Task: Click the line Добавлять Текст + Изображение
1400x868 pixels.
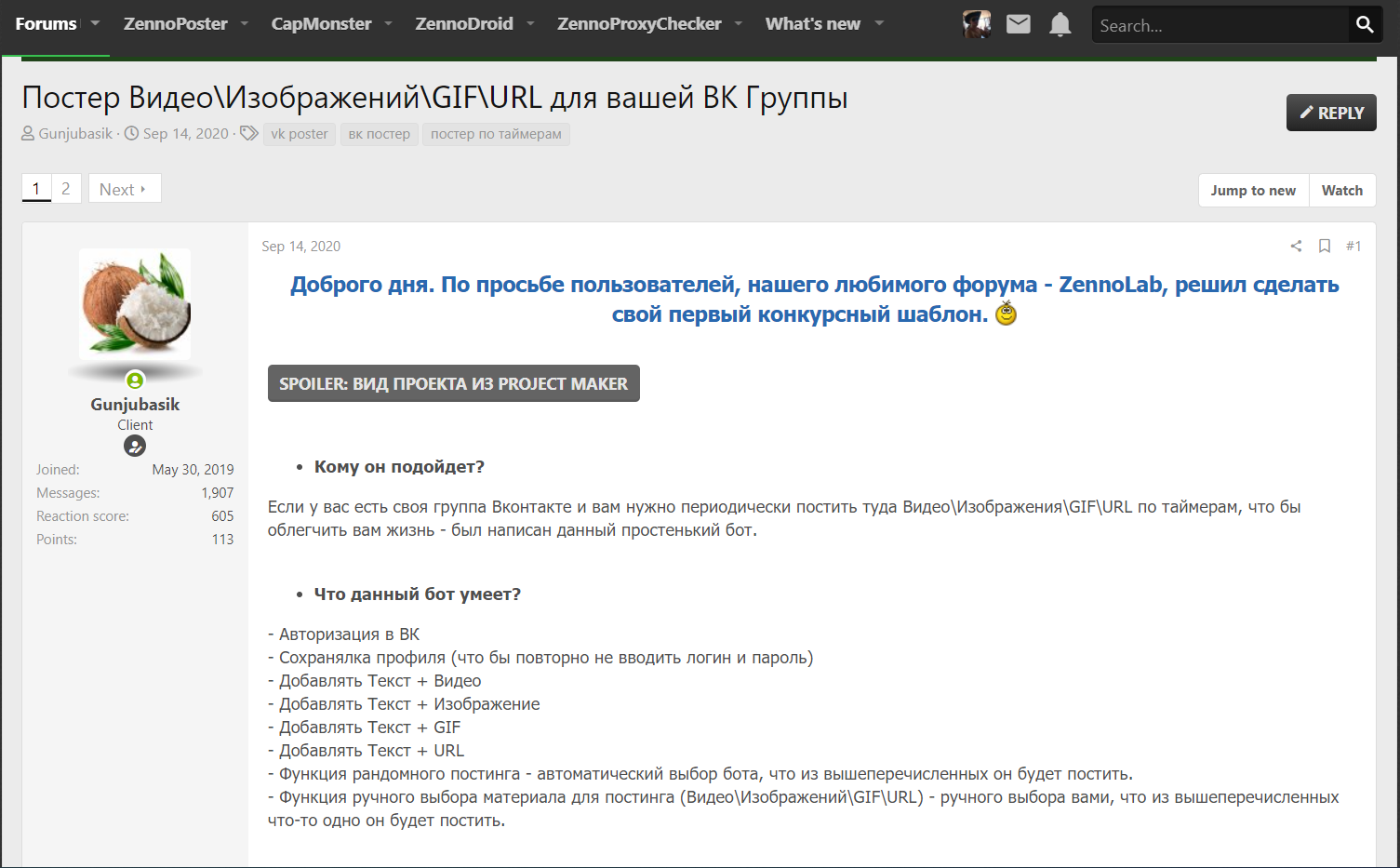Action: click(404, 703)
